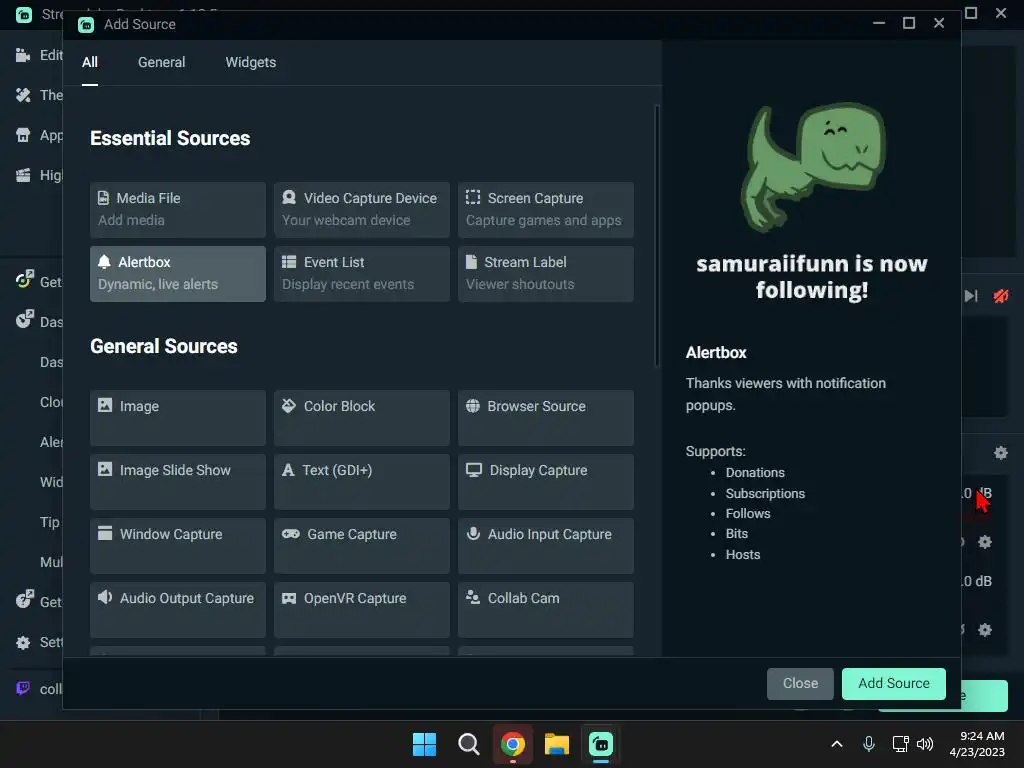Image resolution: width=1024 pixels, height=768 pixels.
Task: Click the mixer settings gear in main window
Action: (x=1000, y=453)
